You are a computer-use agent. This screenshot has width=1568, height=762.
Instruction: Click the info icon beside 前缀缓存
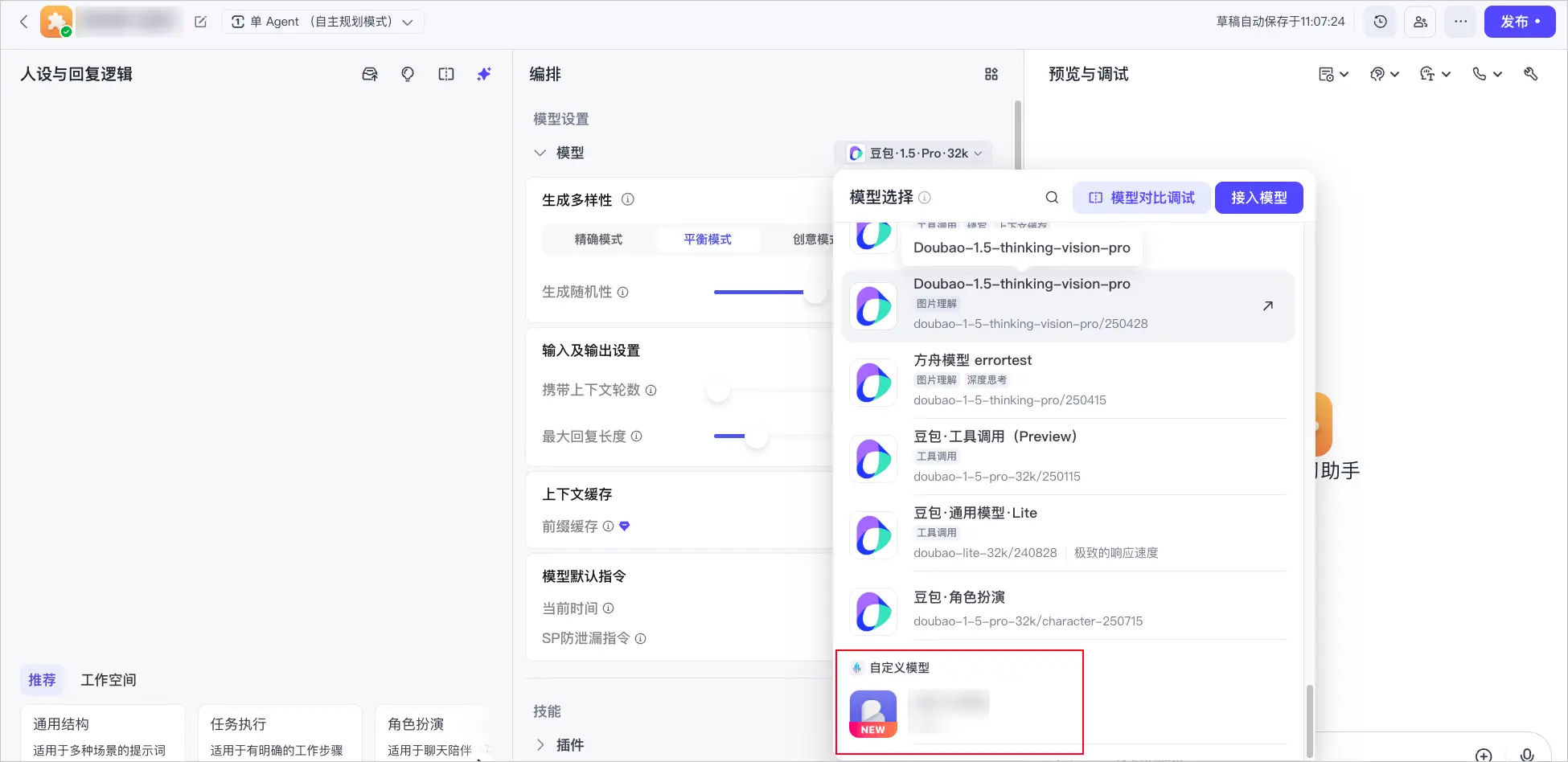(x=609, y=526)
